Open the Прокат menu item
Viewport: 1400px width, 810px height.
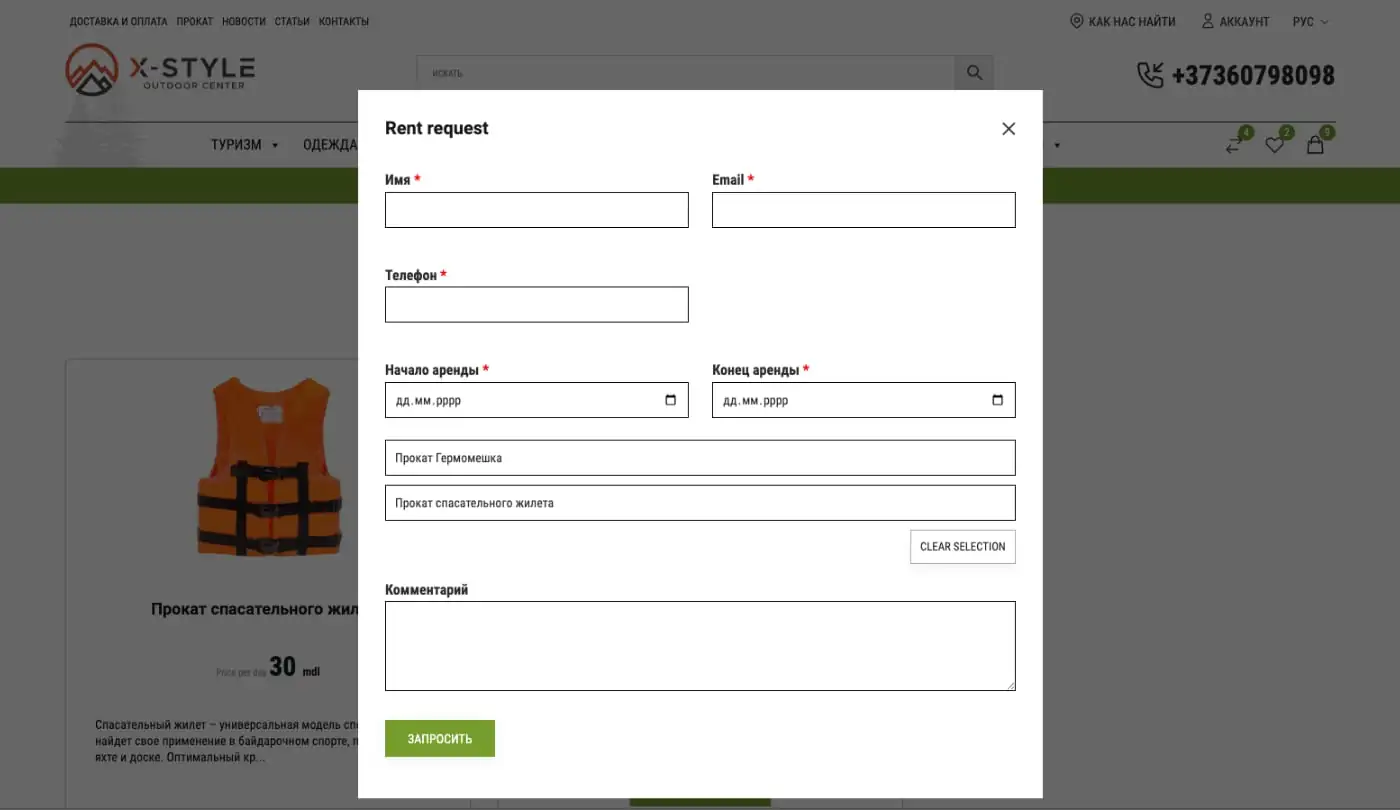(x=195, y=21)
